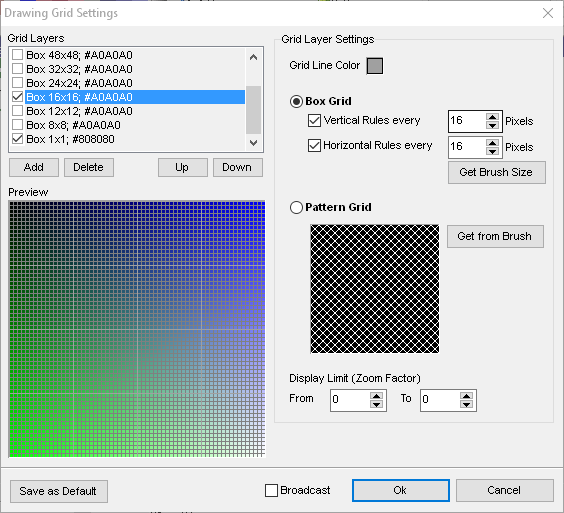Toggle the Horizontal Rules every checkbox
This screenshot has height=513, width=564.
click(x=314, y=145)
